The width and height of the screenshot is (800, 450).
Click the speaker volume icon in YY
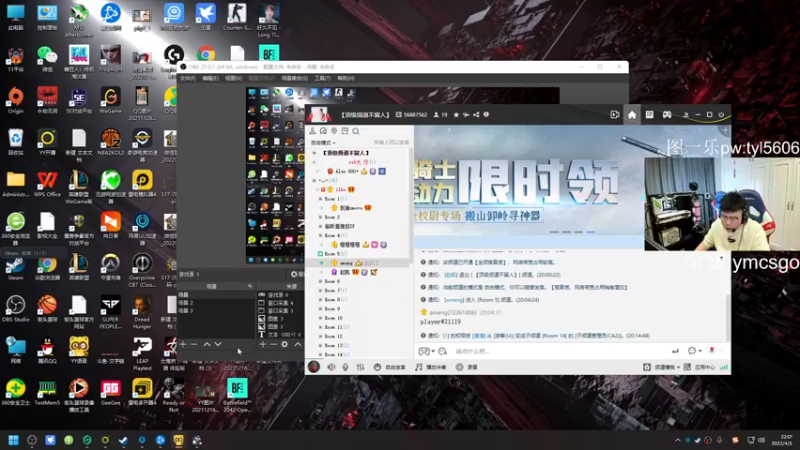coord(332,367)
